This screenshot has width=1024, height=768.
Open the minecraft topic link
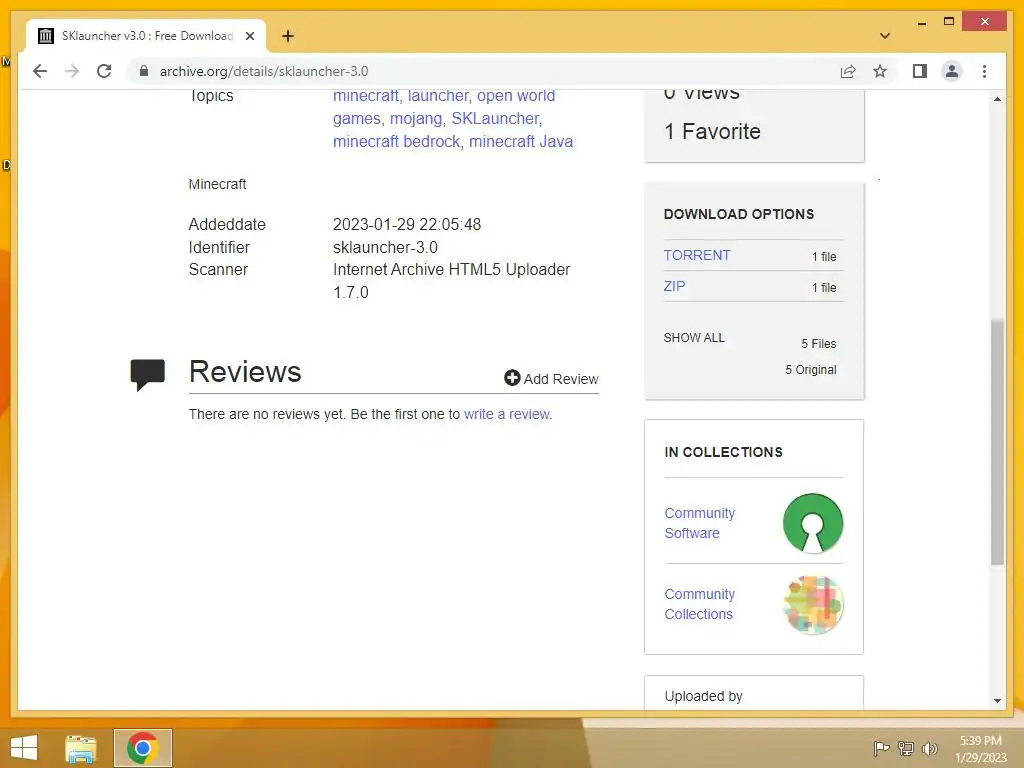coord(366,95)
